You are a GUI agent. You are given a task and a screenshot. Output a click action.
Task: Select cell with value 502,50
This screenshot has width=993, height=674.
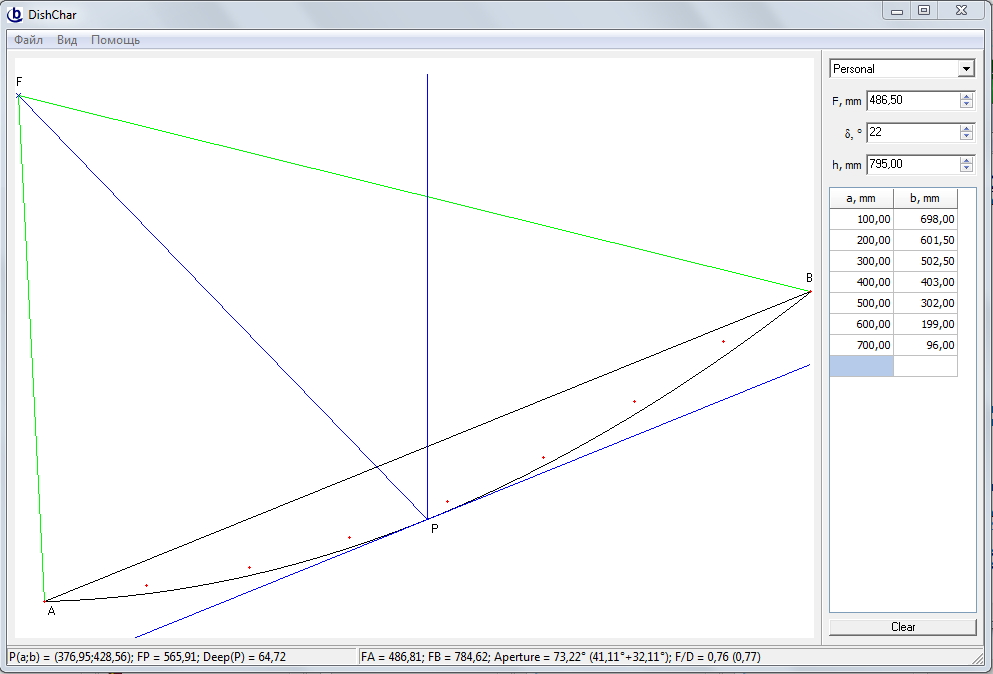pos(925,261)
